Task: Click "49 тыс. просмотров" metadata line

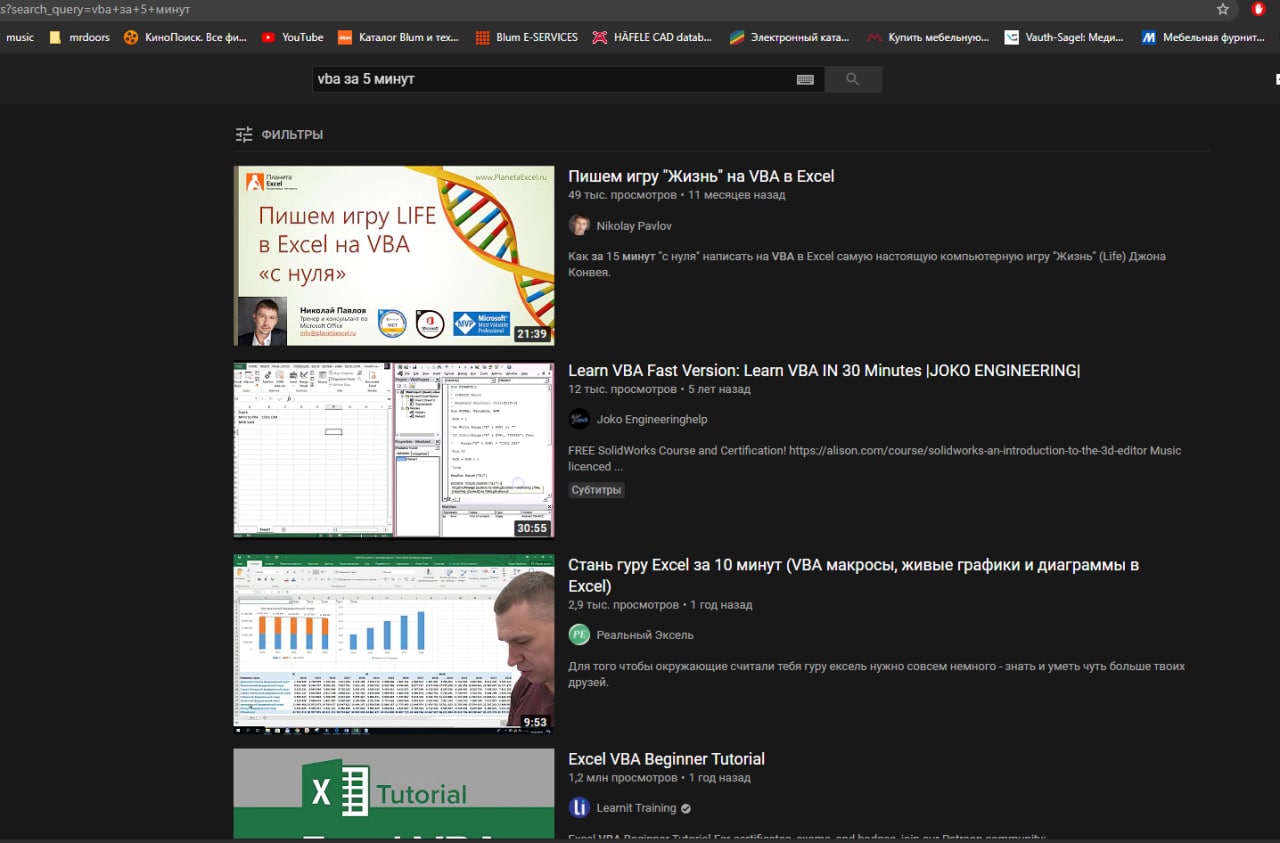Action: (676, 195)
